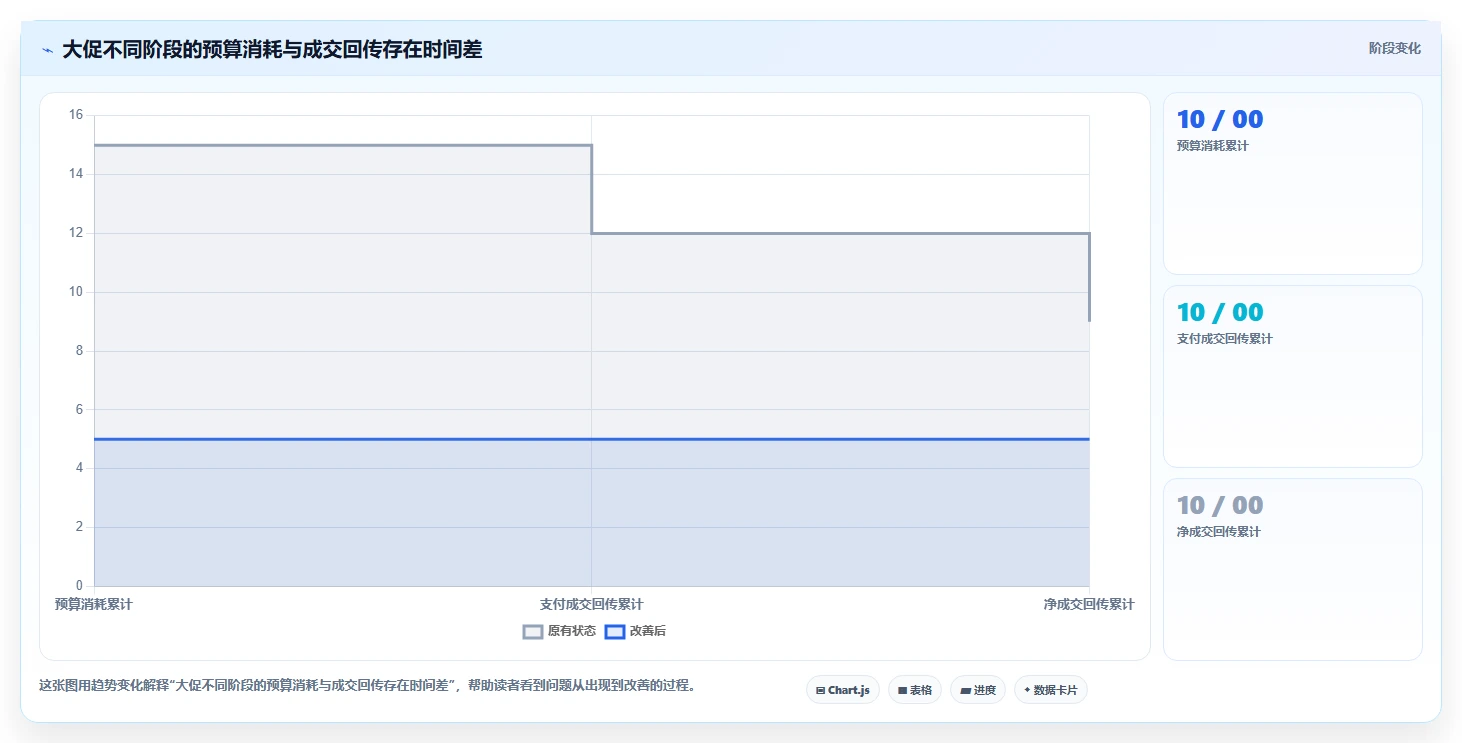Click the 阶段变化 label in header
Screen dimensions: 1462x743
[1394, 49]
